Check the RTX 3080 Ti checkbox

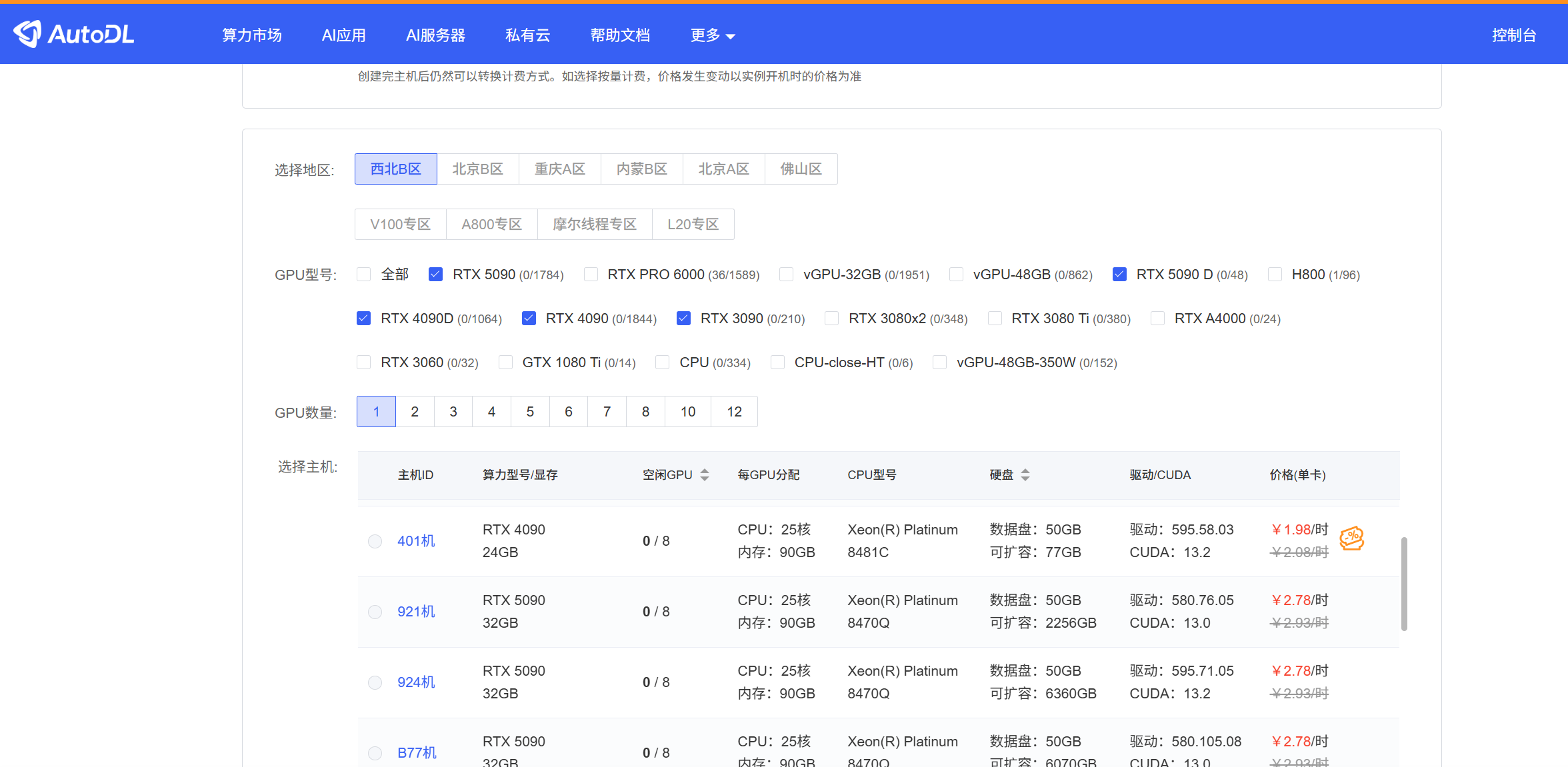click(995, 319)
